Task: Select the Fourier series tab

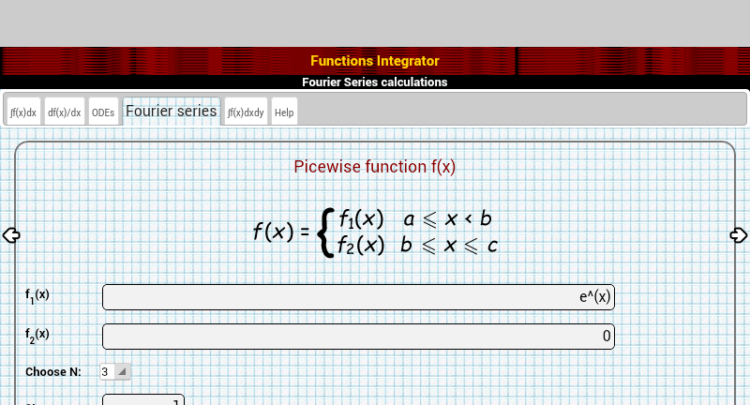Action: coord(171,111)
